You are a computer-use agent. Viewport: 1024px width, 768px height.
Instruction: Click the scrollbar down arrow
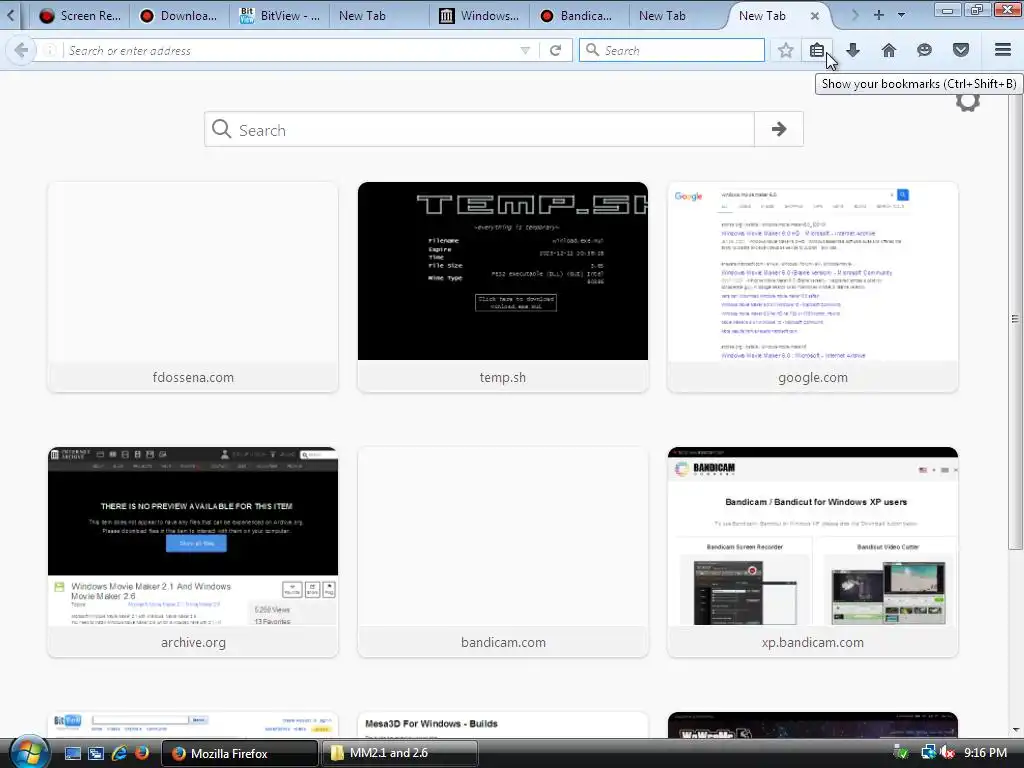tap(1016, 729)
